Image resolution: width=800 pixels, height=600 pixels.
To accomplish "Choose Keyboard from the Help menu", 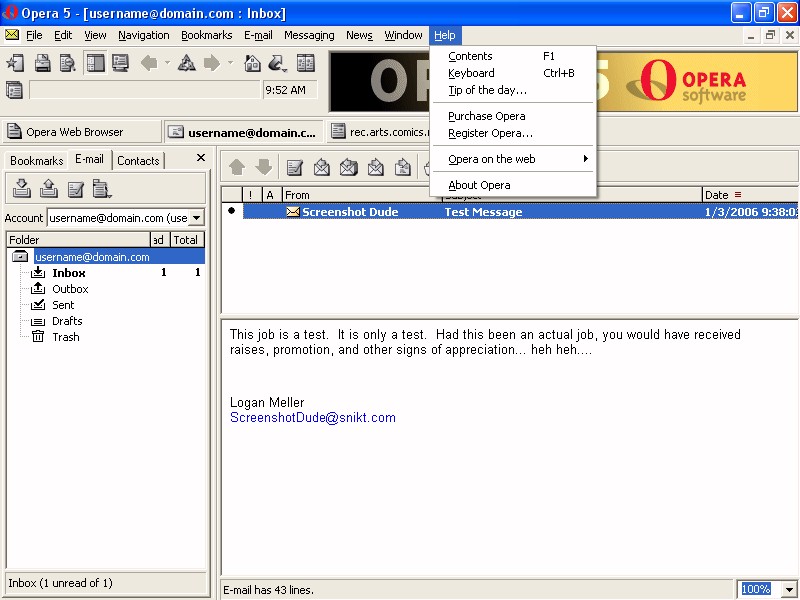I will click(513, 73).
